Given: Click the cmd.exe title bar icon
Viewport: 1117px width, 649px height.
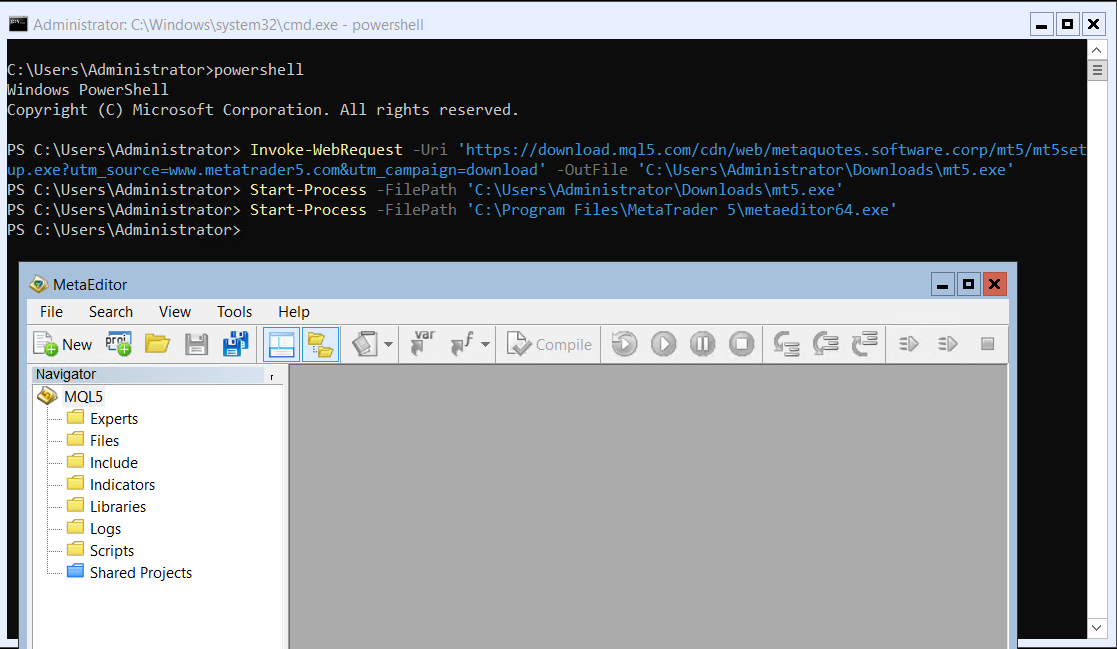Looking at the screenshot, I should point(18,24).
